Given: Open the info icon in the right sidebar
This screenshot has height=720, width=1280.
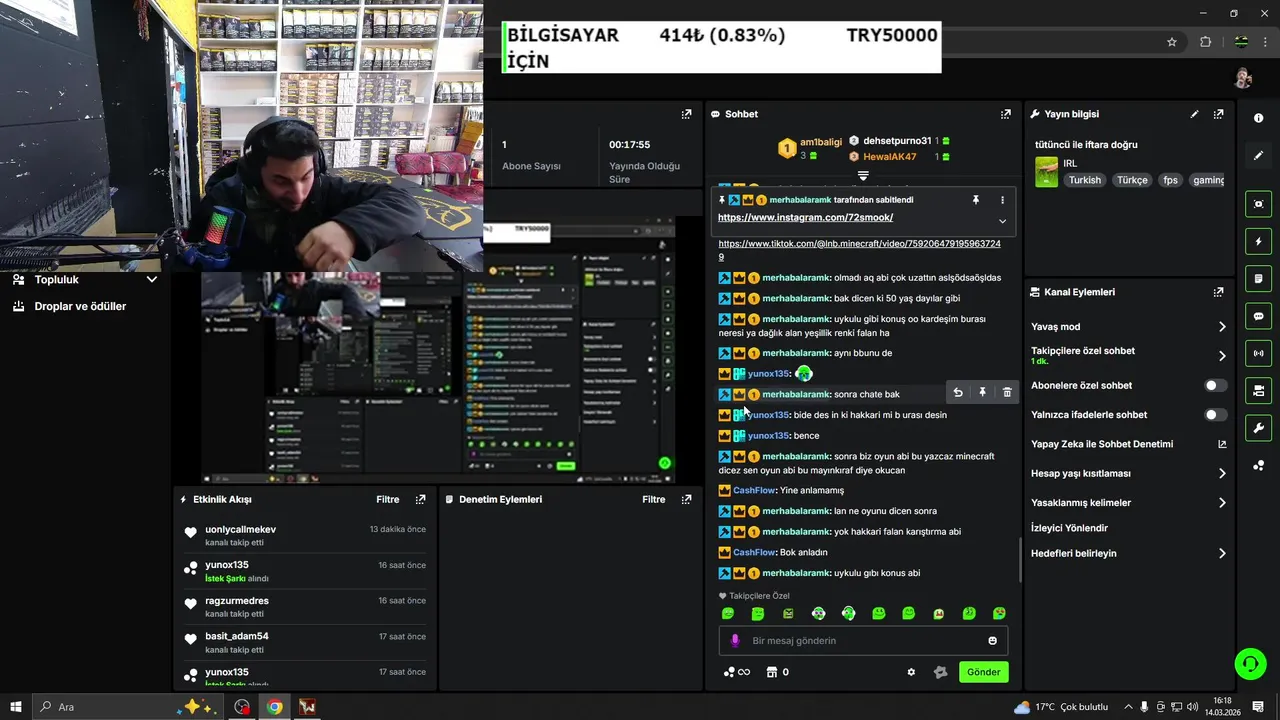Looking at the screenshot, I should (x=1258, y=118).
